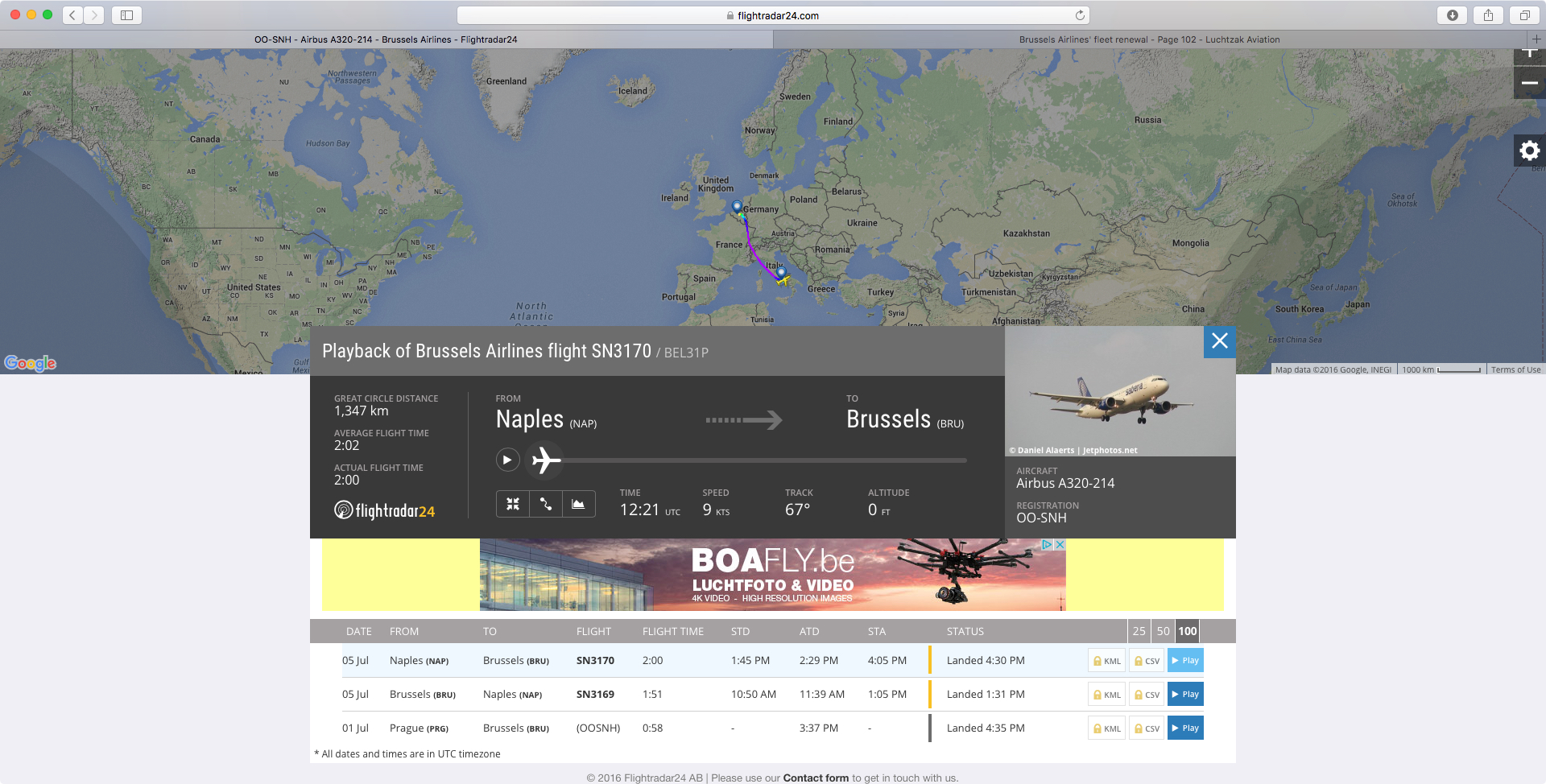Open map settings gear
Screen dimensions: 1546x784
[1530, 151]
